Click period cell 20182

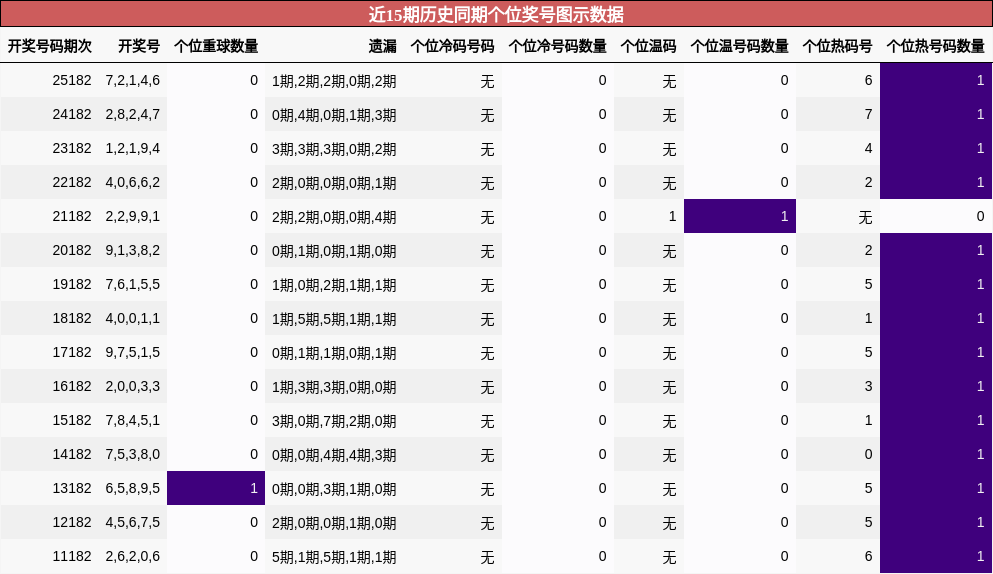point(72,250)
